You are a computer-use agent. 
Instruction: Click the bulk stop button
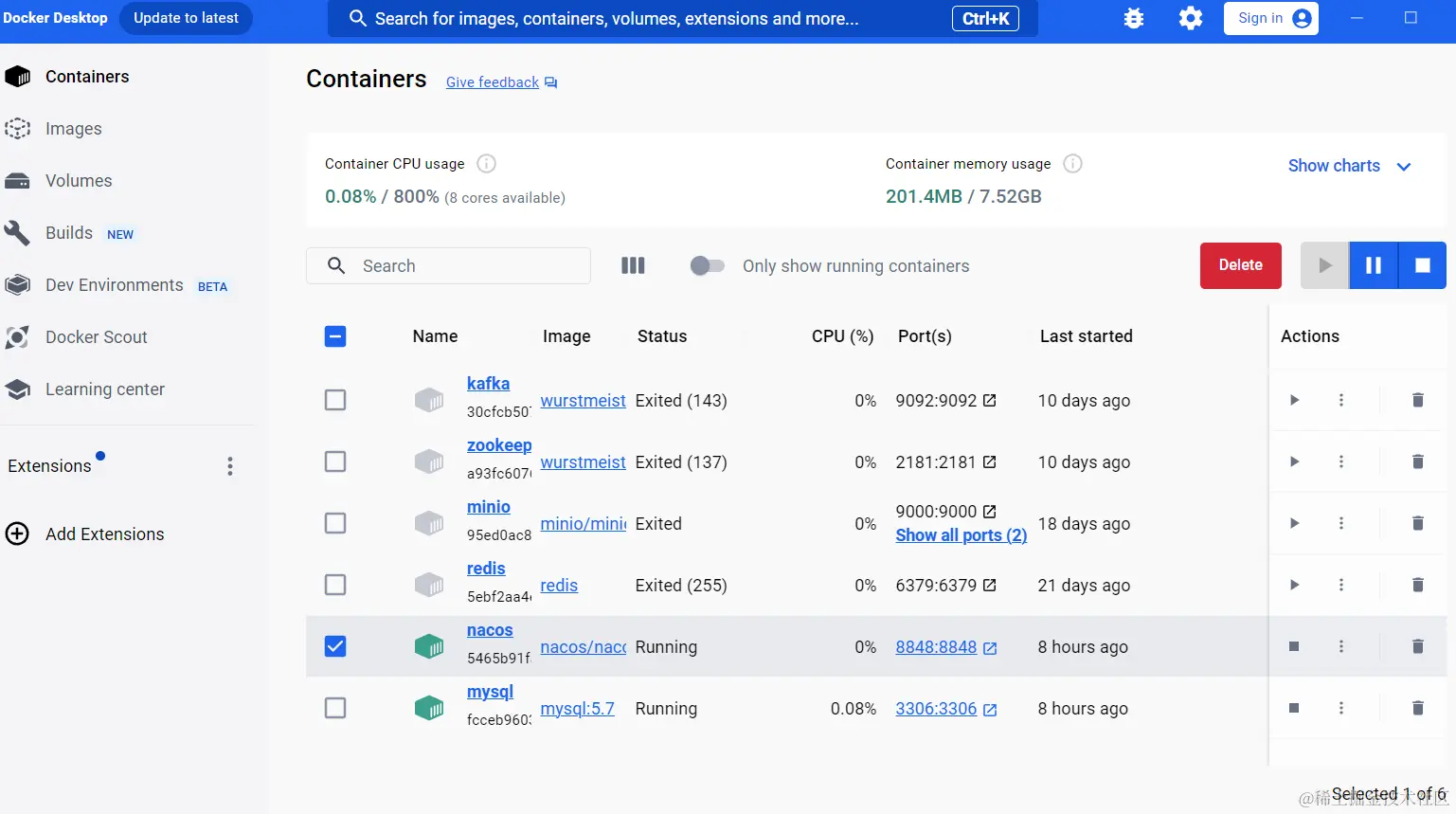pos(1422,265)
